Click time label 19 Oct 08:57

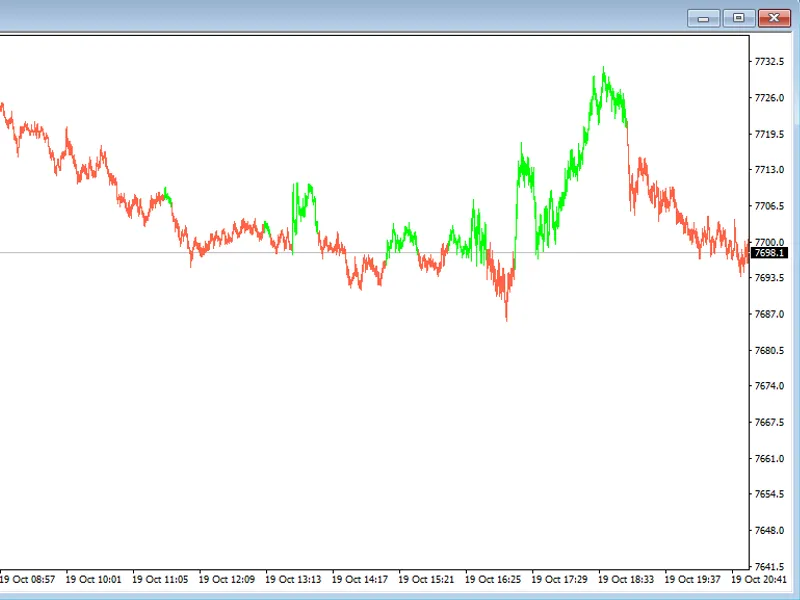click(x=27, y=580)
